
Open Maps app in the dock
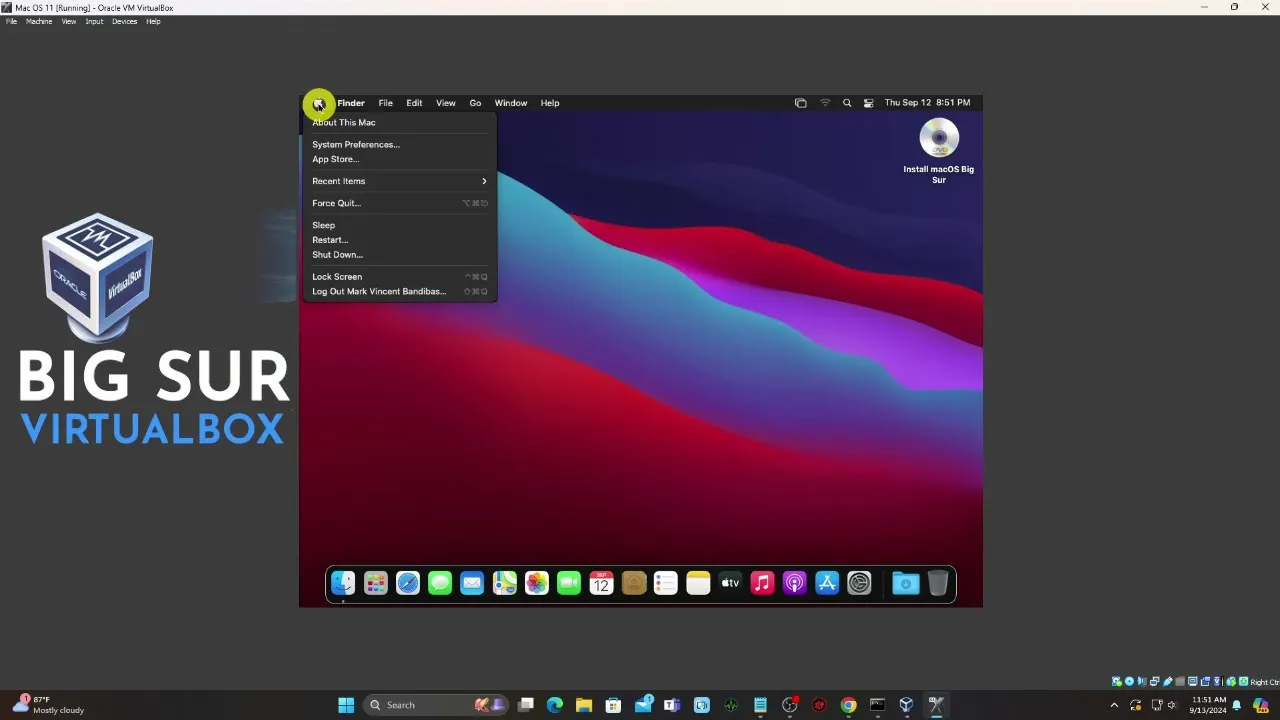[504, 583]
